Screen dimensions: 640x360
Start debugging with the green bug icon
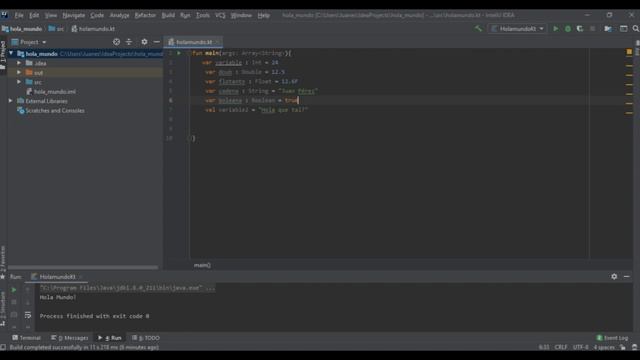click(x=568, y=29)
